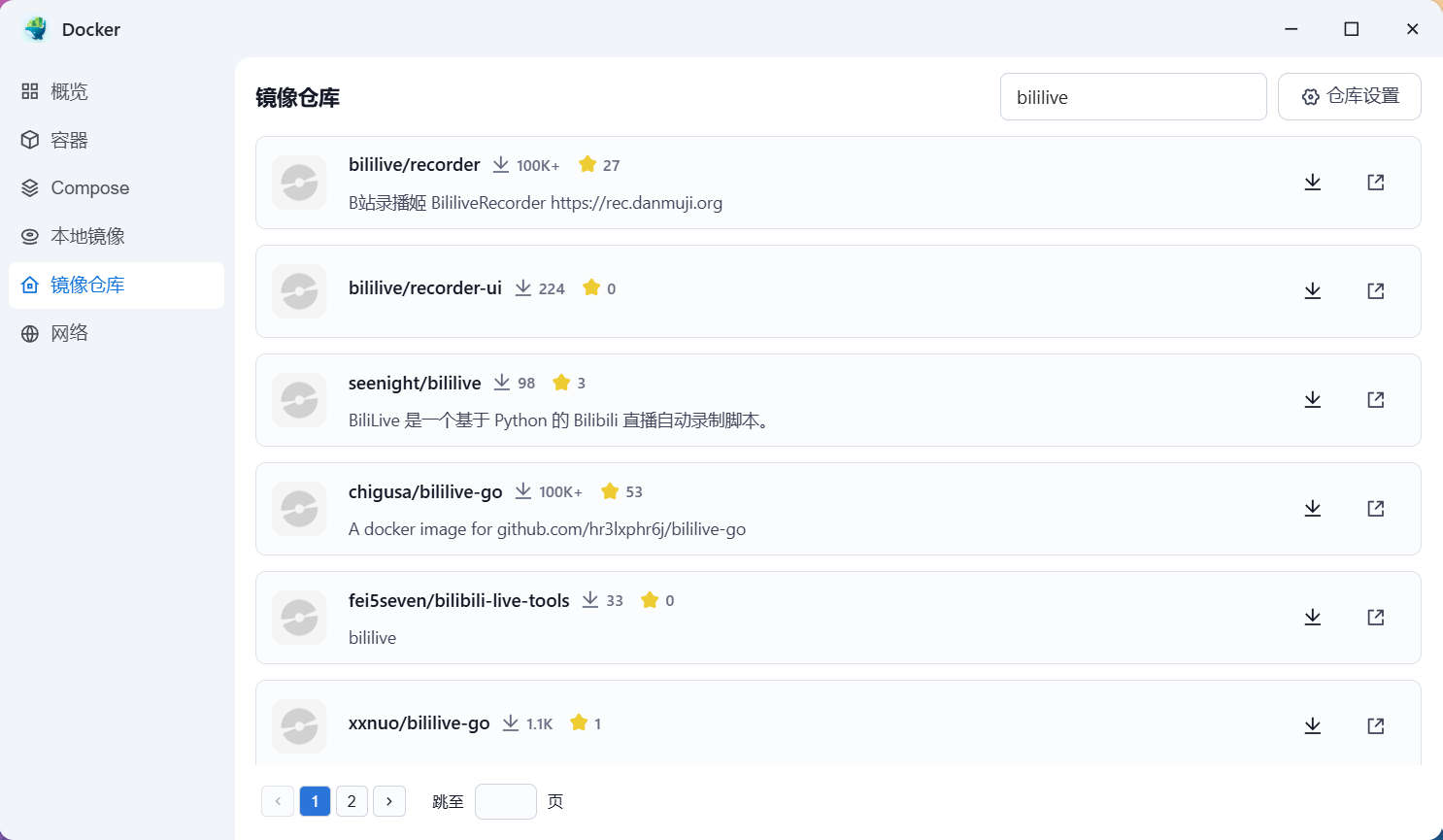Download the fei5seven/bilibili-live-tools image

pyautogui.click(x=1313, y=618)
